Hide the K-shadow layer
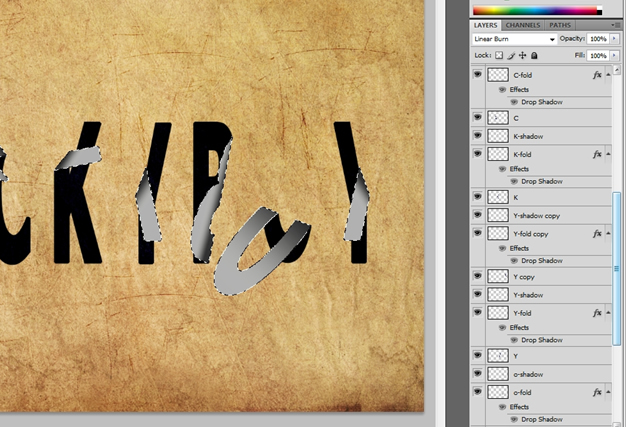 point(477,136)
